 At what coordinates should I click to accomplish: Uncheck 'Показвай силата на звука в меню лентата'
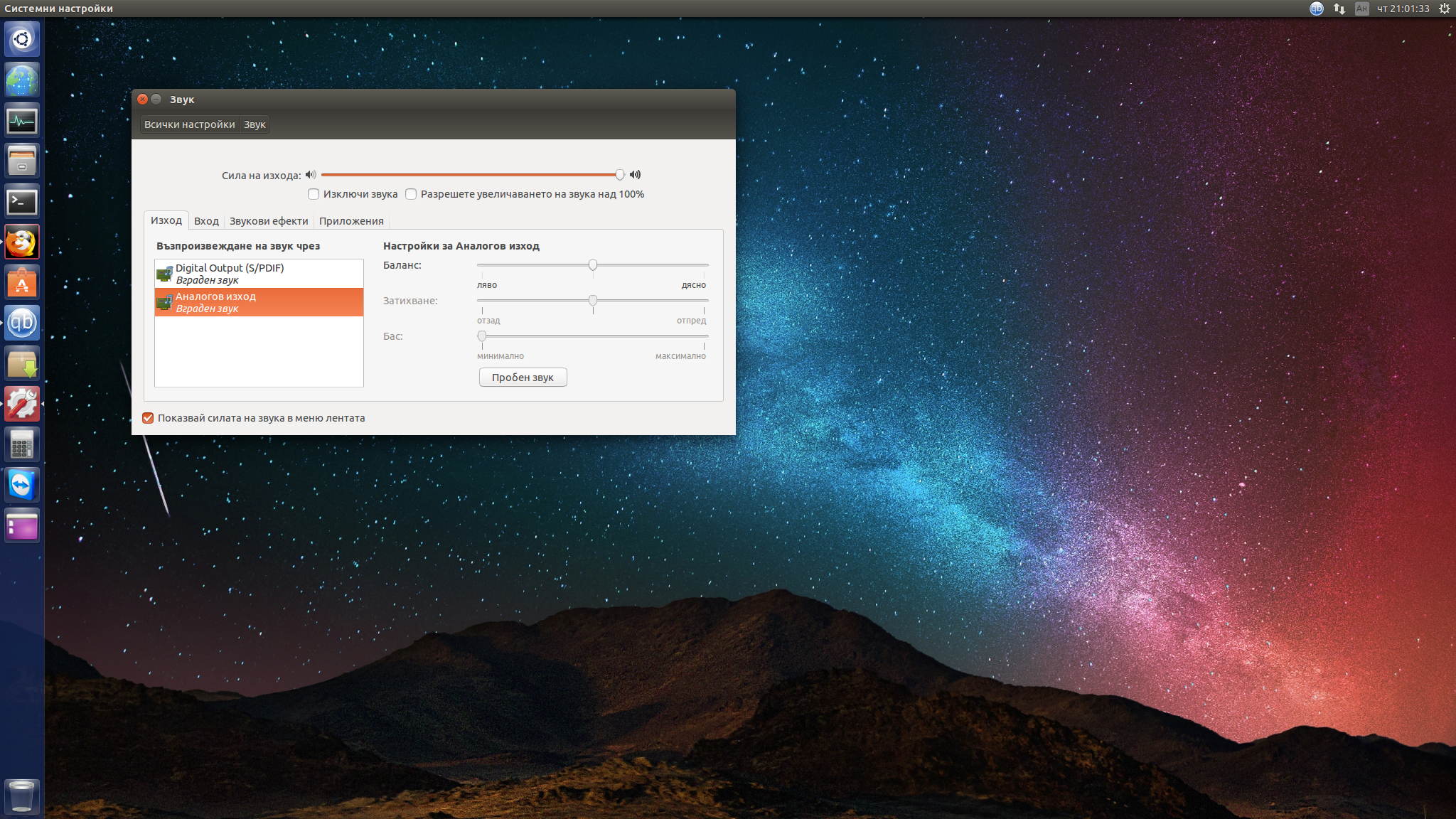pyautogui.click(x=148, y=418)
